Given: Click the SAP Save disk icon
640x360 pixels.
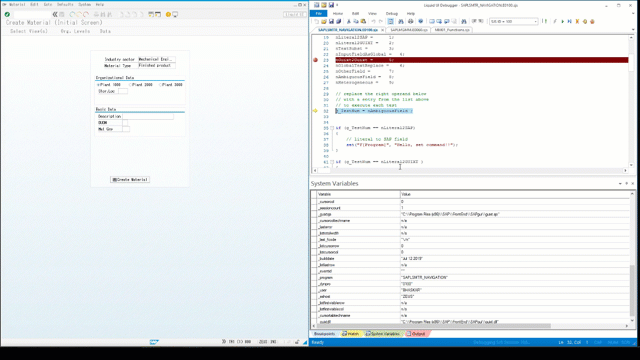Looking at the screenshot, I should pos(62,14).
